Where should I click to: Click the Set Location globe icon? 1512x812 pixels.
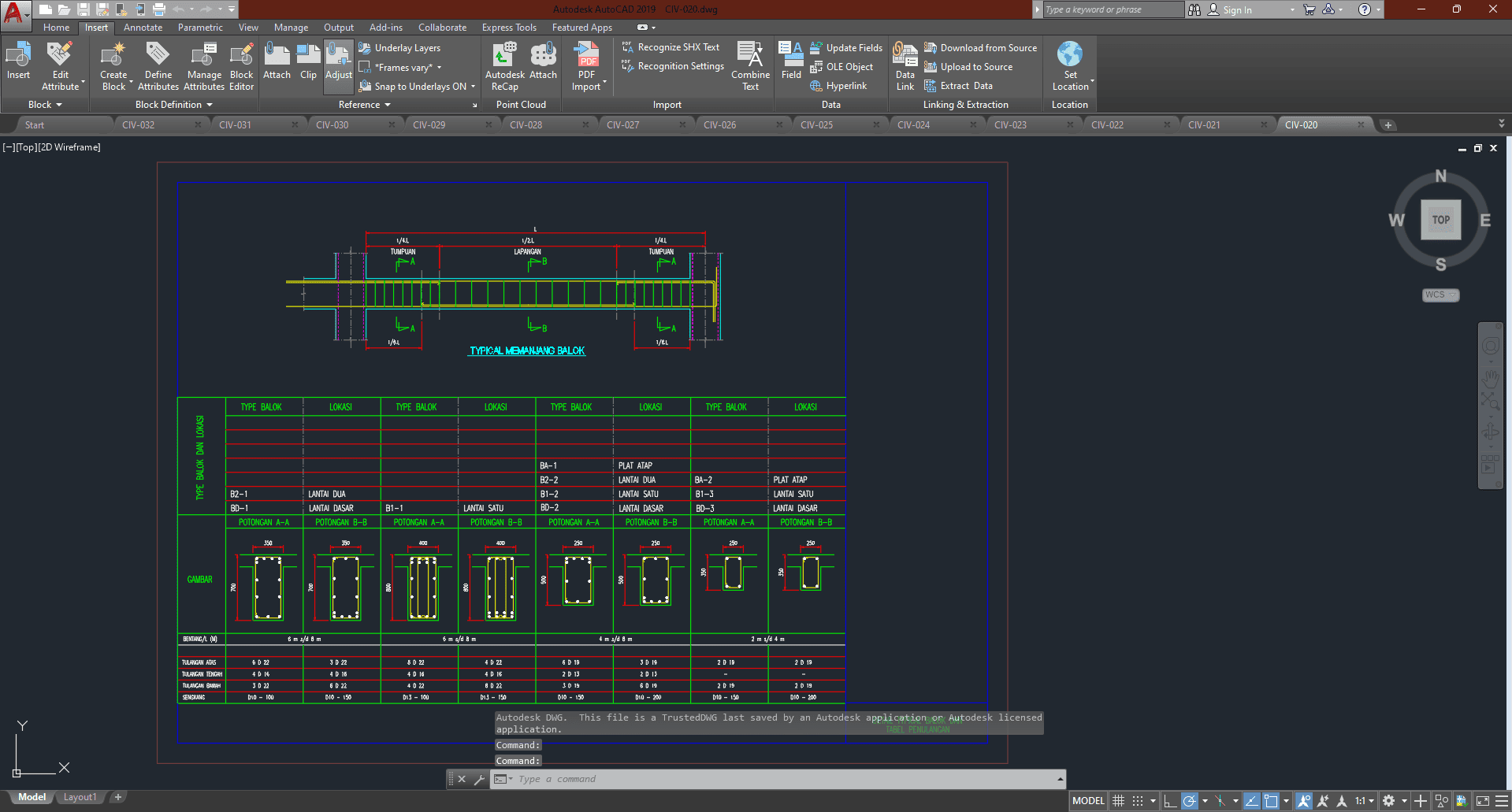pos(1070,55)
